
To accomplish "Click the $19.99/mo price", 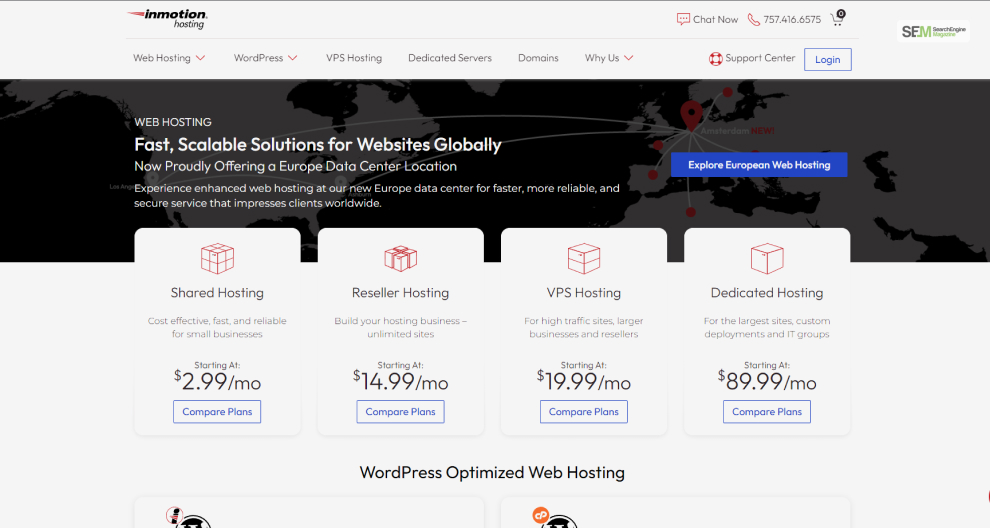I will tap(583, 381).
